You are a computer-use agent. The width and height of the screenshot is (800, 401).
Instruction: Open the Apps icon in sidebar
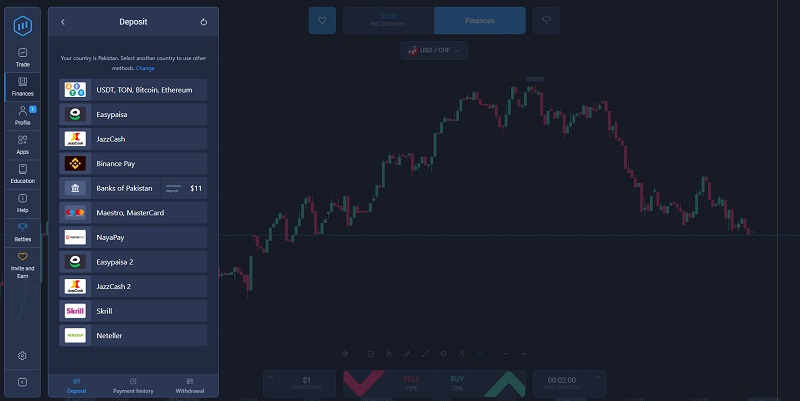(x=22, y=144)
